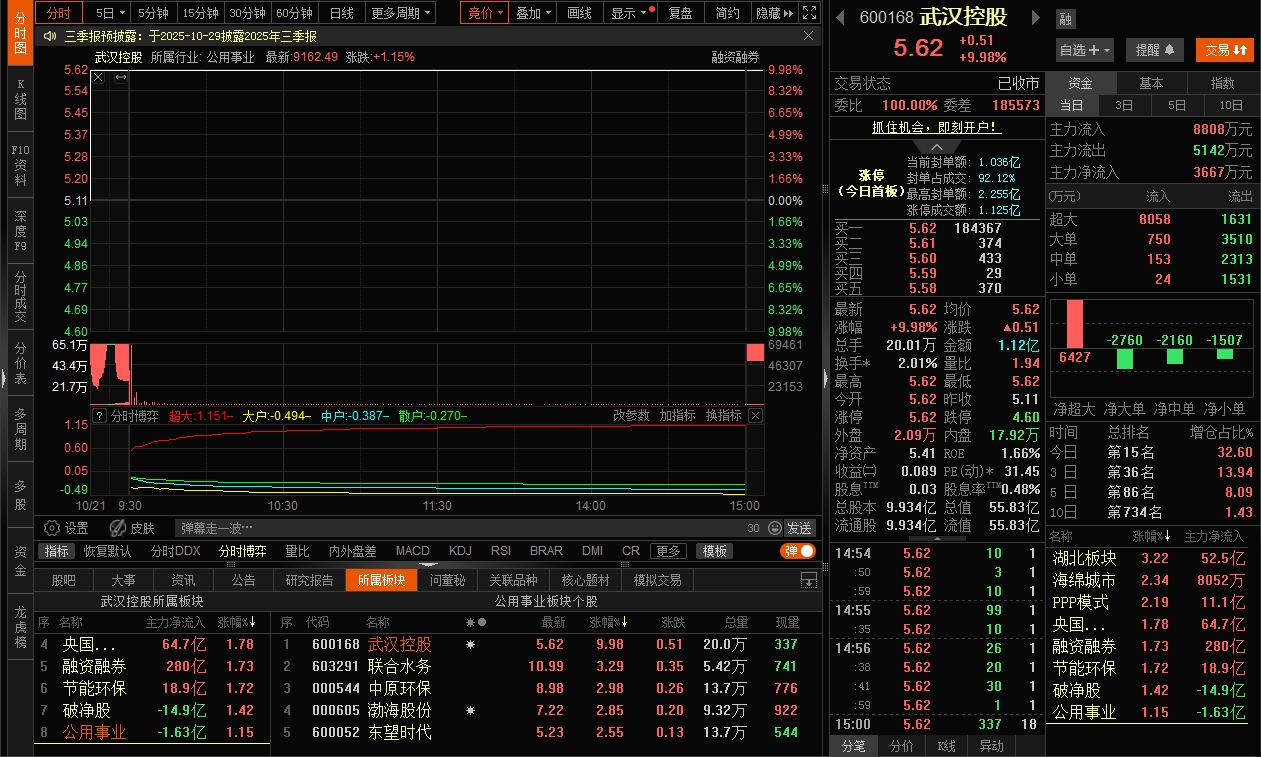Open the 5日 period dropdown

click(110, 13)
